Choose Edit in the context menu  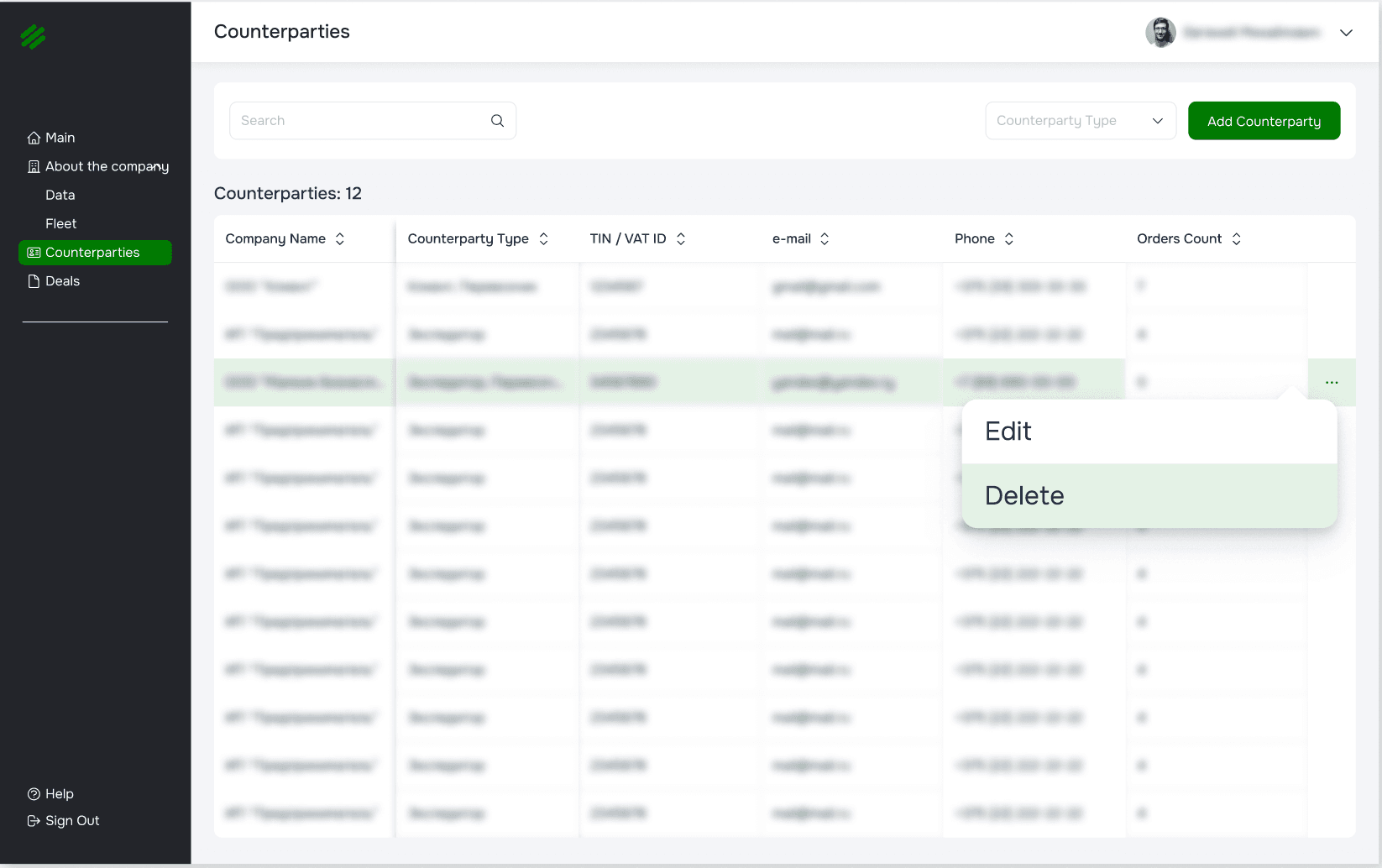click(1149, 431)
